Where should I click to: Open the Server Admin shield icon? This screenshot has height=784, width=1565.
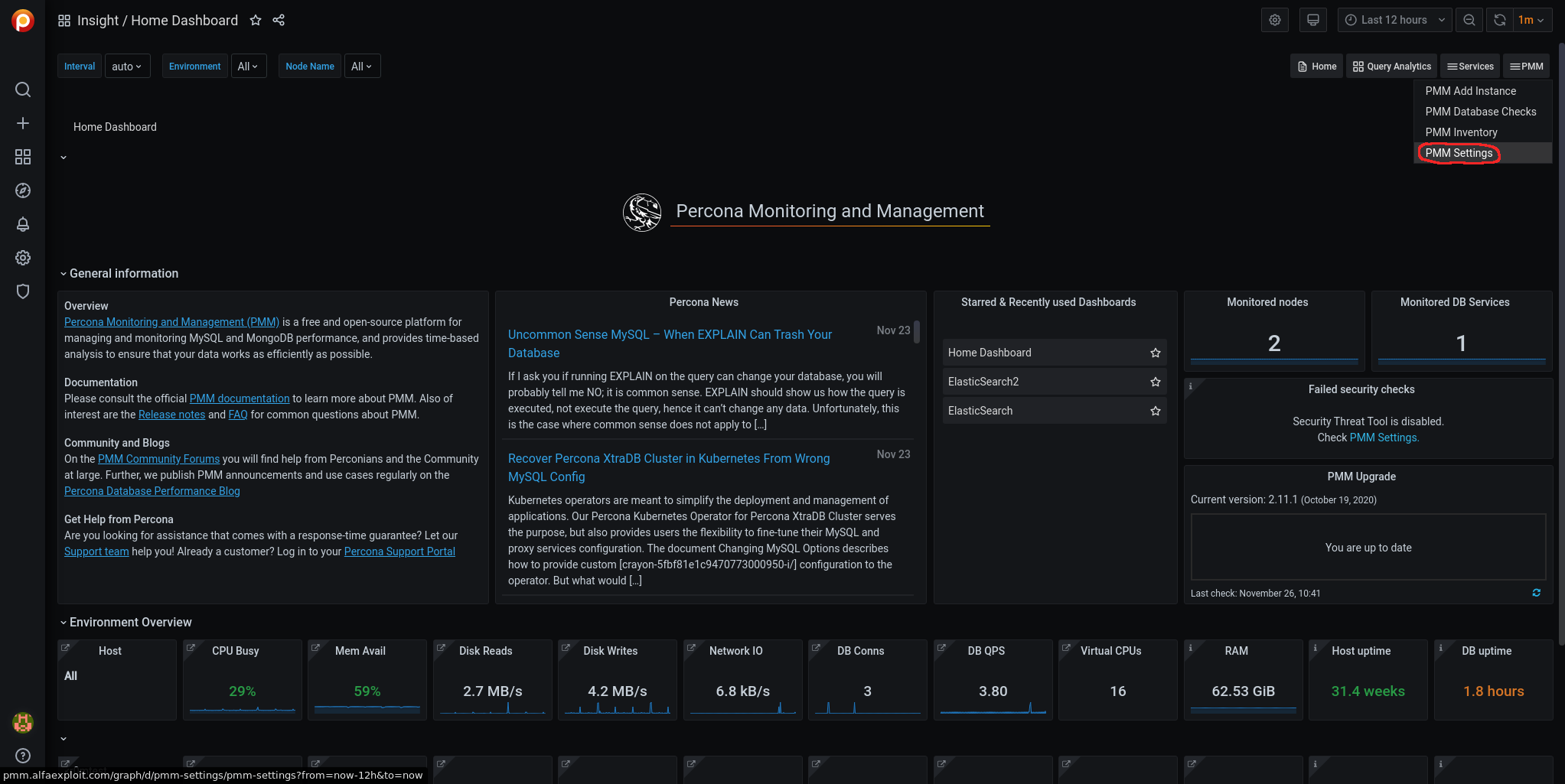23,291
